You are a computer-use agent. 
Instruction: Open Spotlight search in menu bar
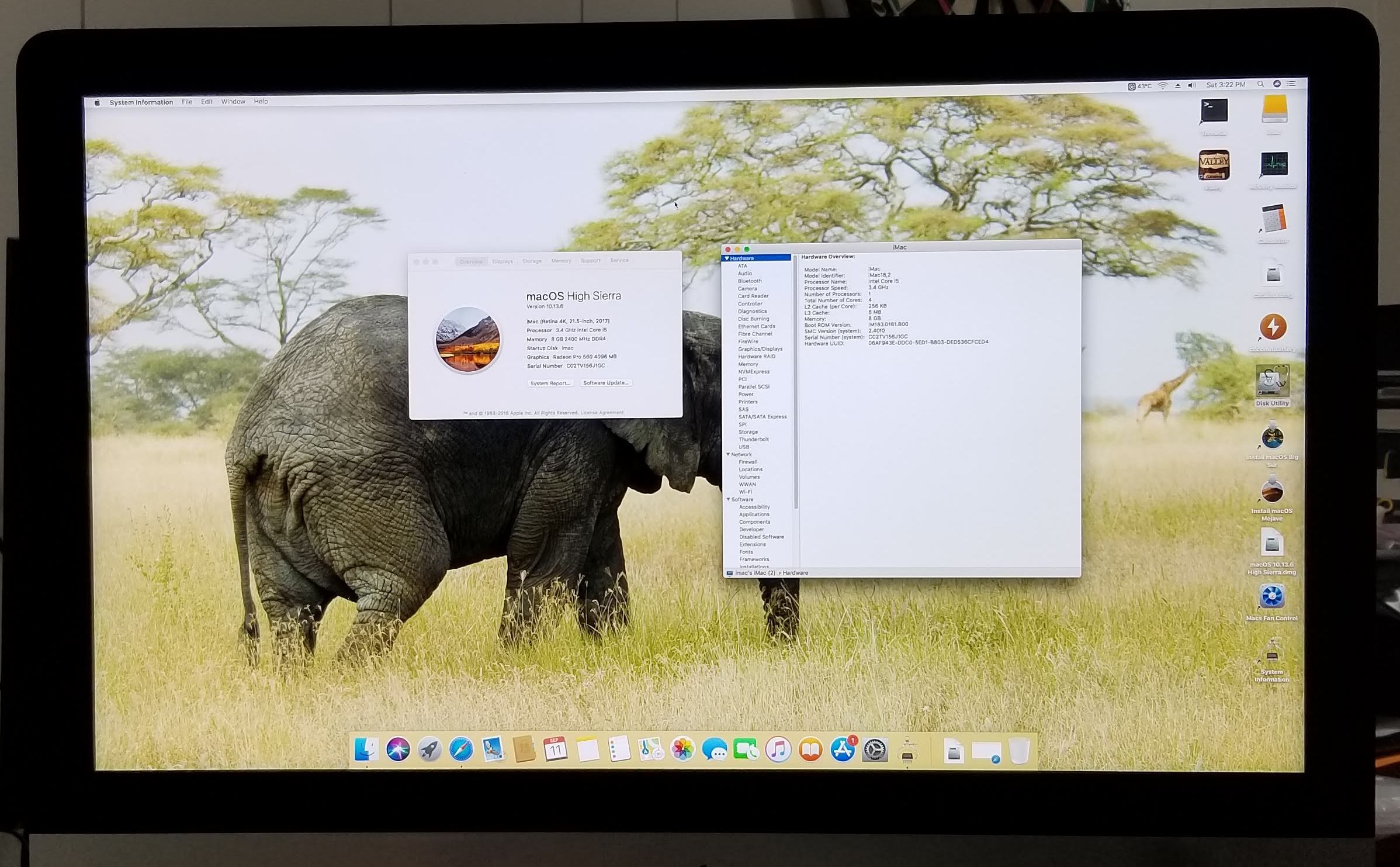(x=1260, y=84)
